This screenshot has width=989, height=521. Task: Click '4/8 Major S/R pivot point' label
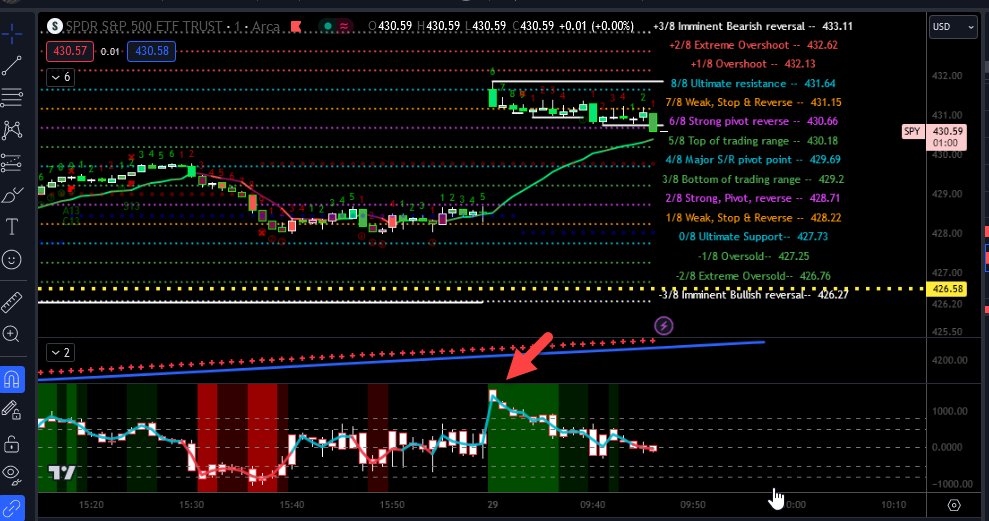point(728,160)
